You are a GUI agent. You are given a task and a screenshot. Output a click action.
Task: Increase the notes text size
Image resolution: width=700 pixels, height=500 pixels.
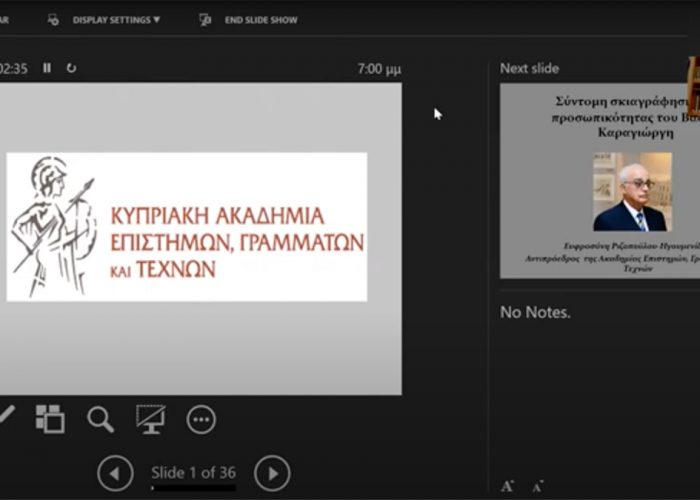click(x=507, y=486)
